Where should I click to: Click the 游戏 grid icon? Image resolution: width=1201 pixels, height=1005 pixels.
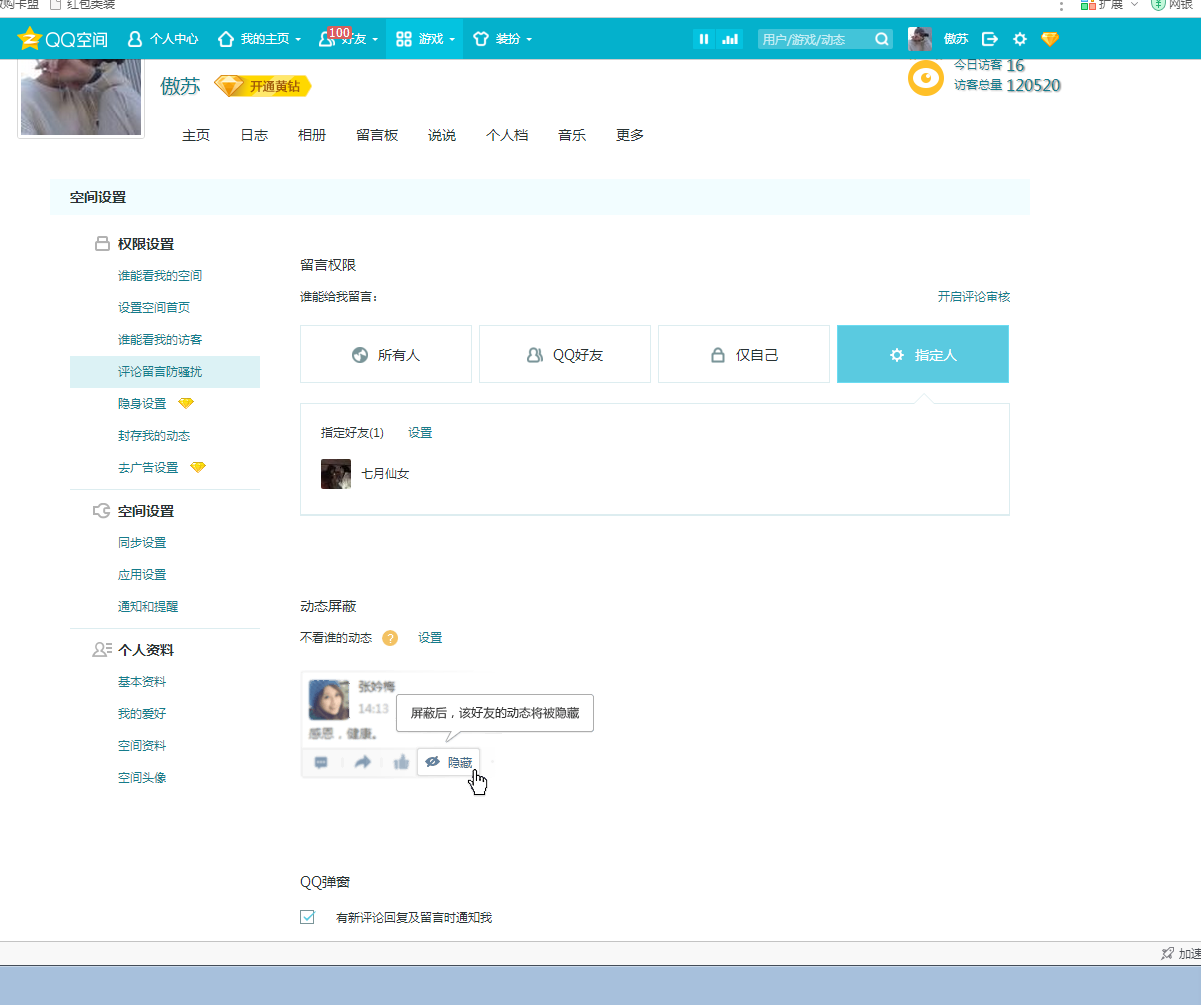click(404, 39)
